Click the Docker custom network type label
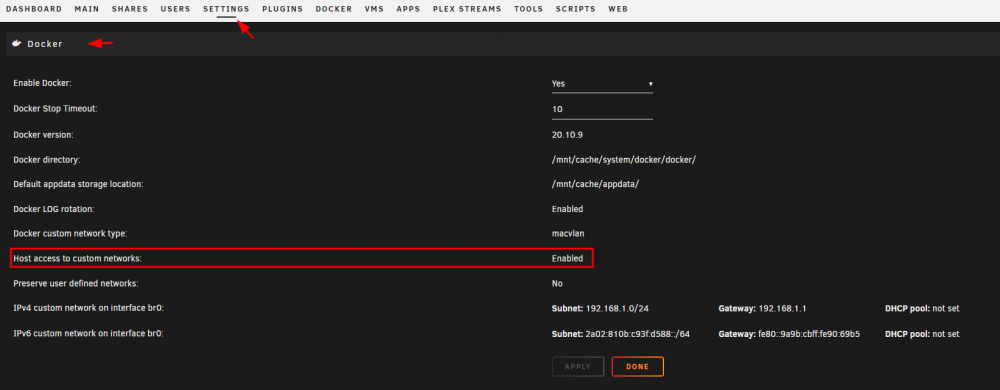This screenshot has width=1000, height=390. 69,234
